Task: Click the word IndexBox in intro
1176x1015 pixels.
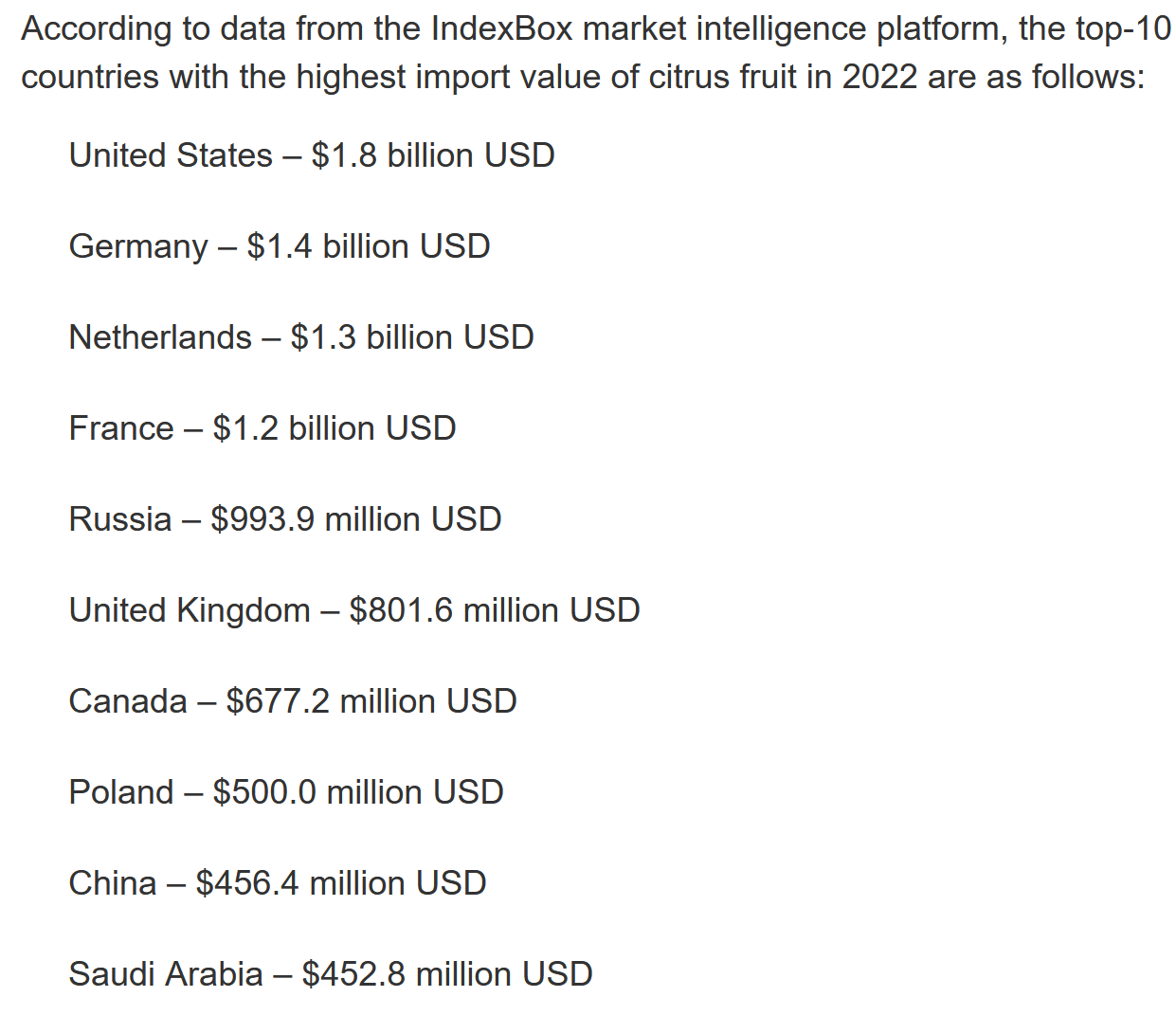Action: click(x=502, y=28)
